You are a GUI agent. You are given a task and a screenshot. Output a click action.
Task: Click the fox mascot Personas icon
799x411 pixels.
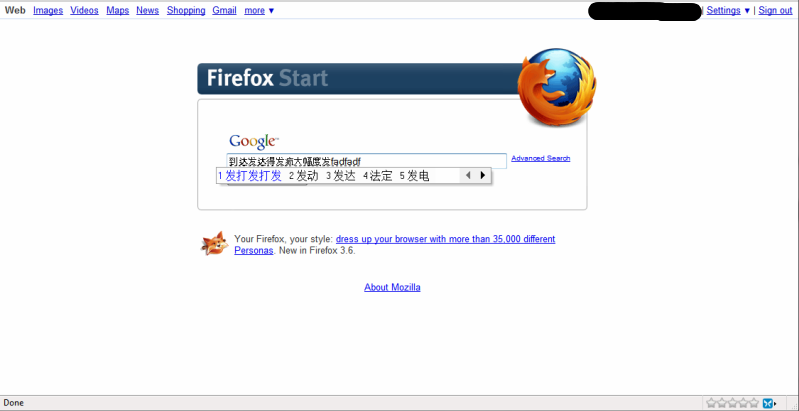[x=215, y=243]
